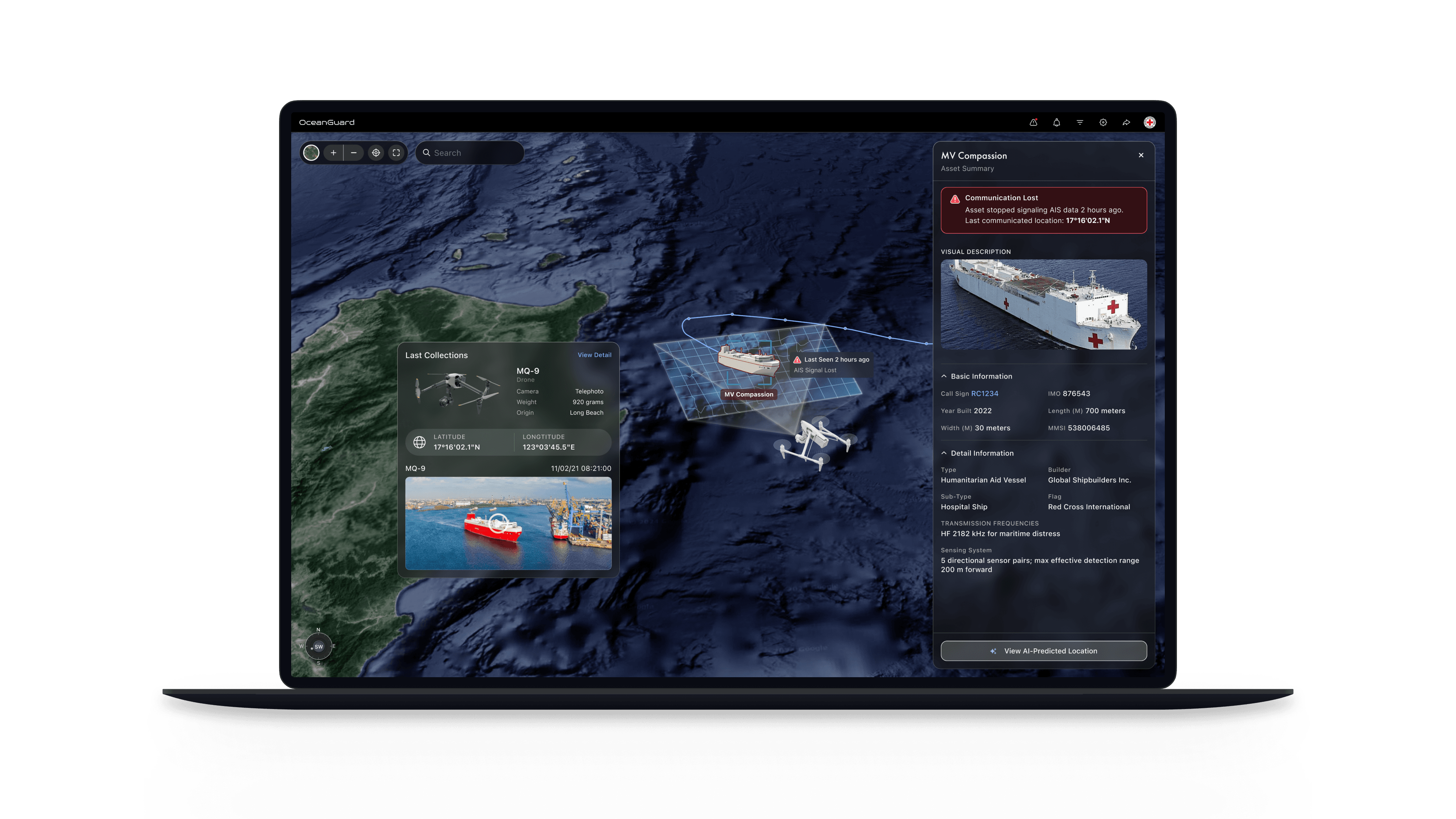Click the Search field on the map
The width and height of the screenshot is (1456, 819).
[x=469, y=152]
